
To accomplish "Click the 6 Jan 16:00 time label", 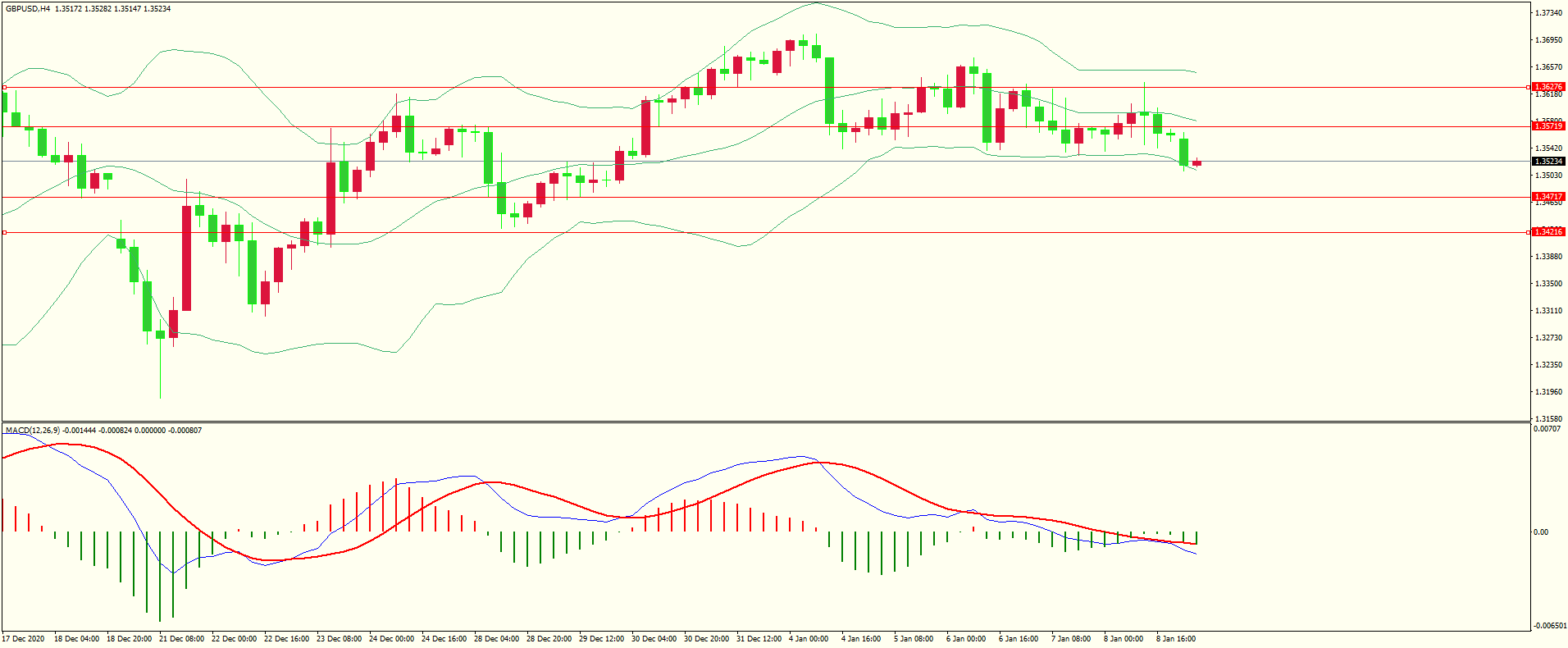I will pos(1019,639).
